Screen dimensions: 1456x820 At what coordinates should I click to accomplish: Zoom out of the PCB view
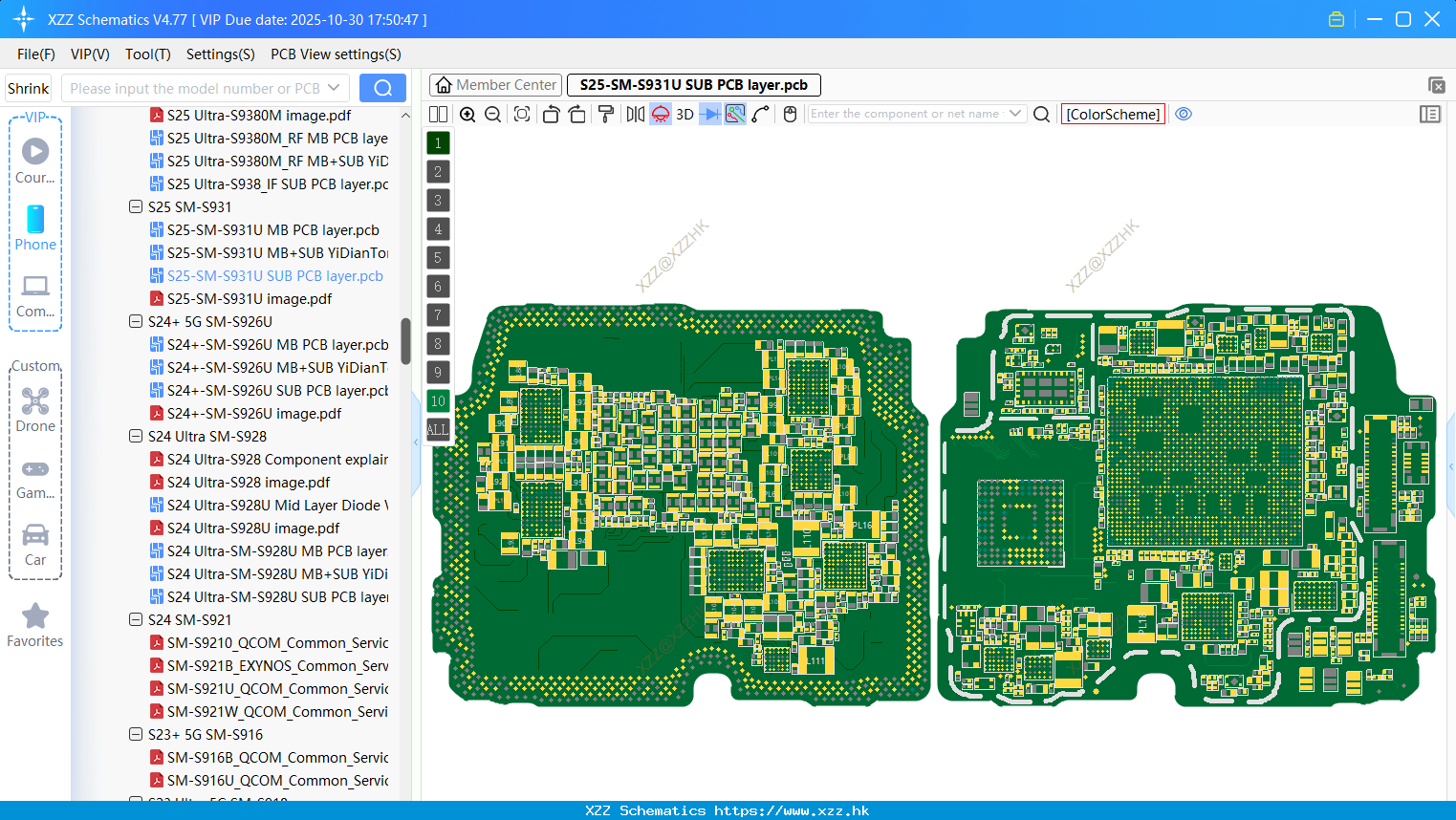[493, 114]
